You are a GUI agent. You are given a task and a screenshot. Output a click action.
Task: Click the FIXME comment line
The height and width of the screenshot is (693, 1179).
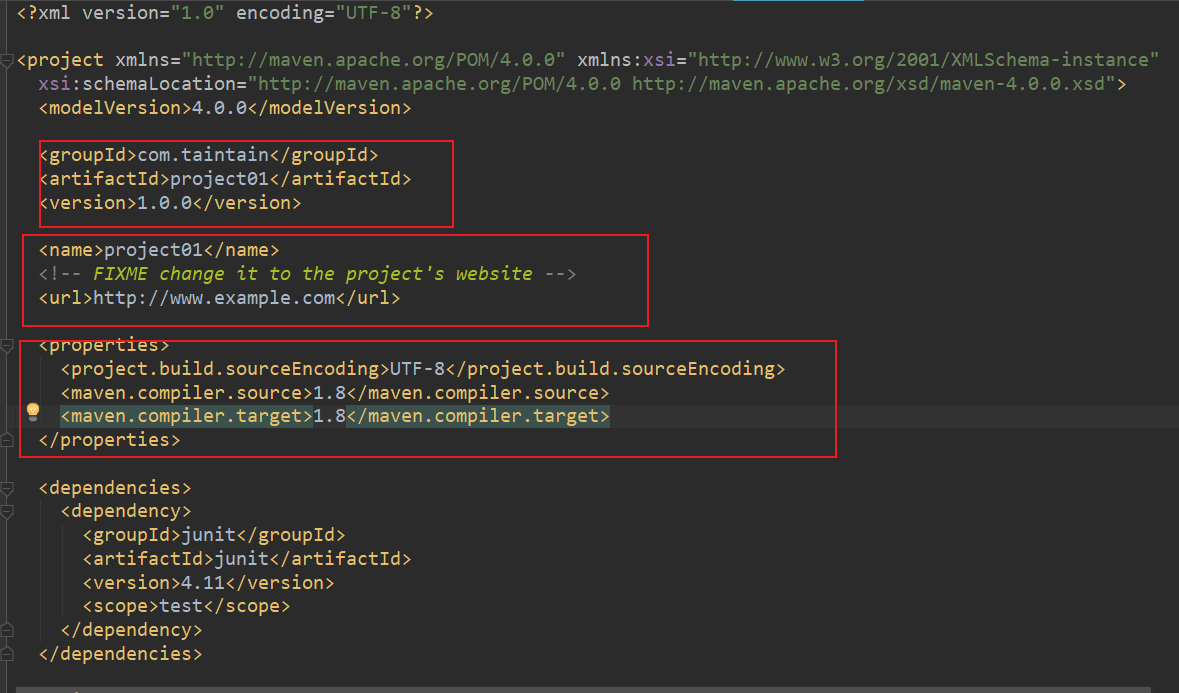pyautogui.click(x=308, y=274)
